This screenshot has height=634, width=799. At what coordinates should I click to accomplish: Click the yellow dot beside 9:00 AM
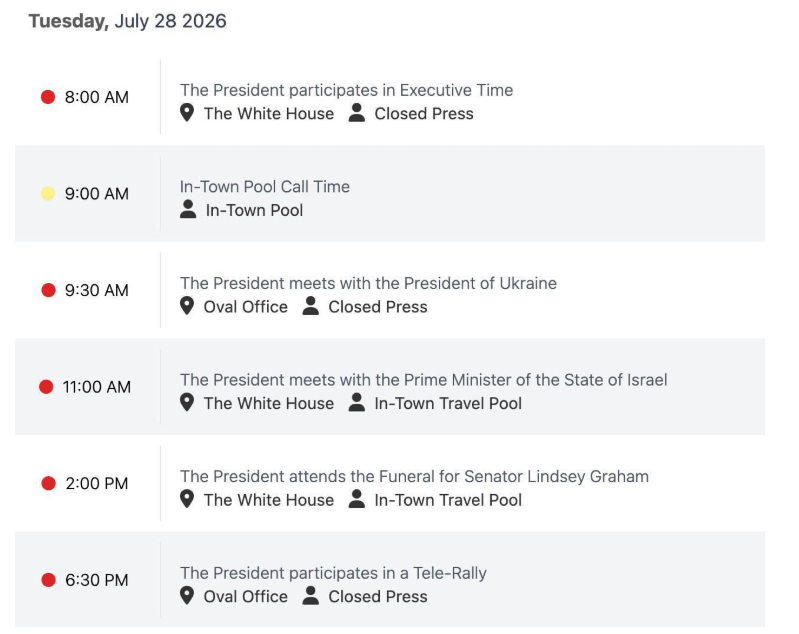coord(48,194)
